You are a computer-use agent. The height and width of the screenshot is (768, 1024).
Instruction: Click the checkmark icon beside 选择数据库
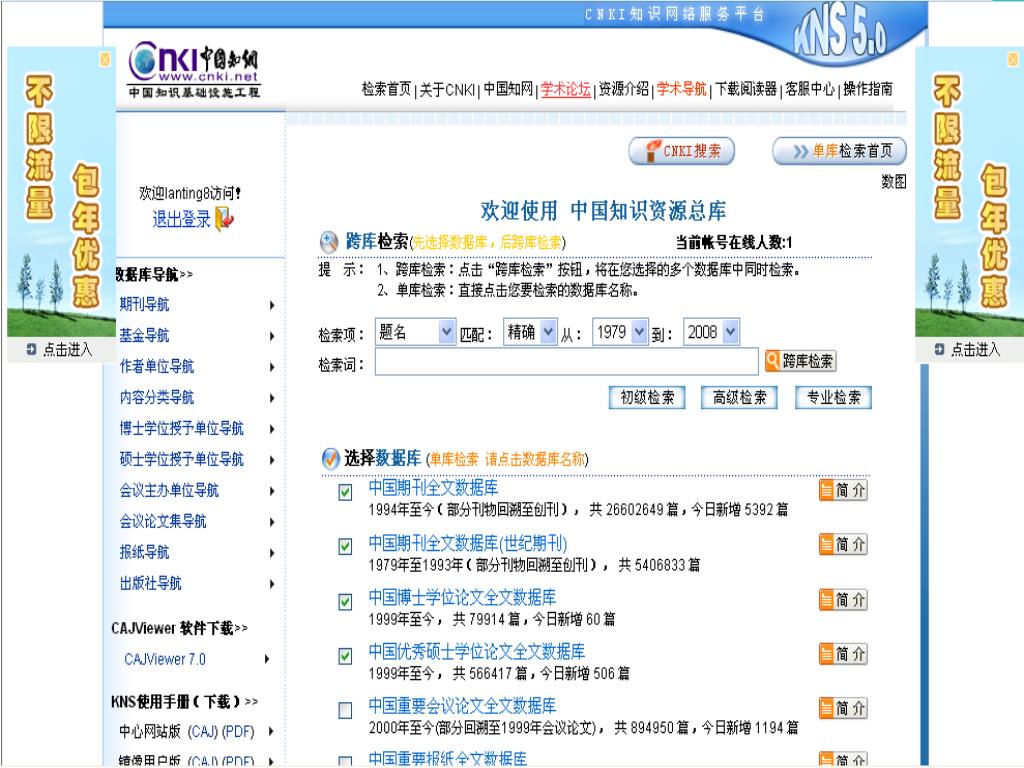pos(331,458)
